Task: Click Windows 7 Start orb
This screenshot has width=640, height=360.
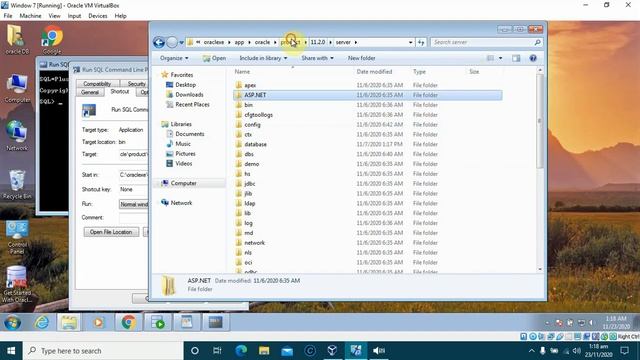Action: pyautogui.click(x=13, y=322)
